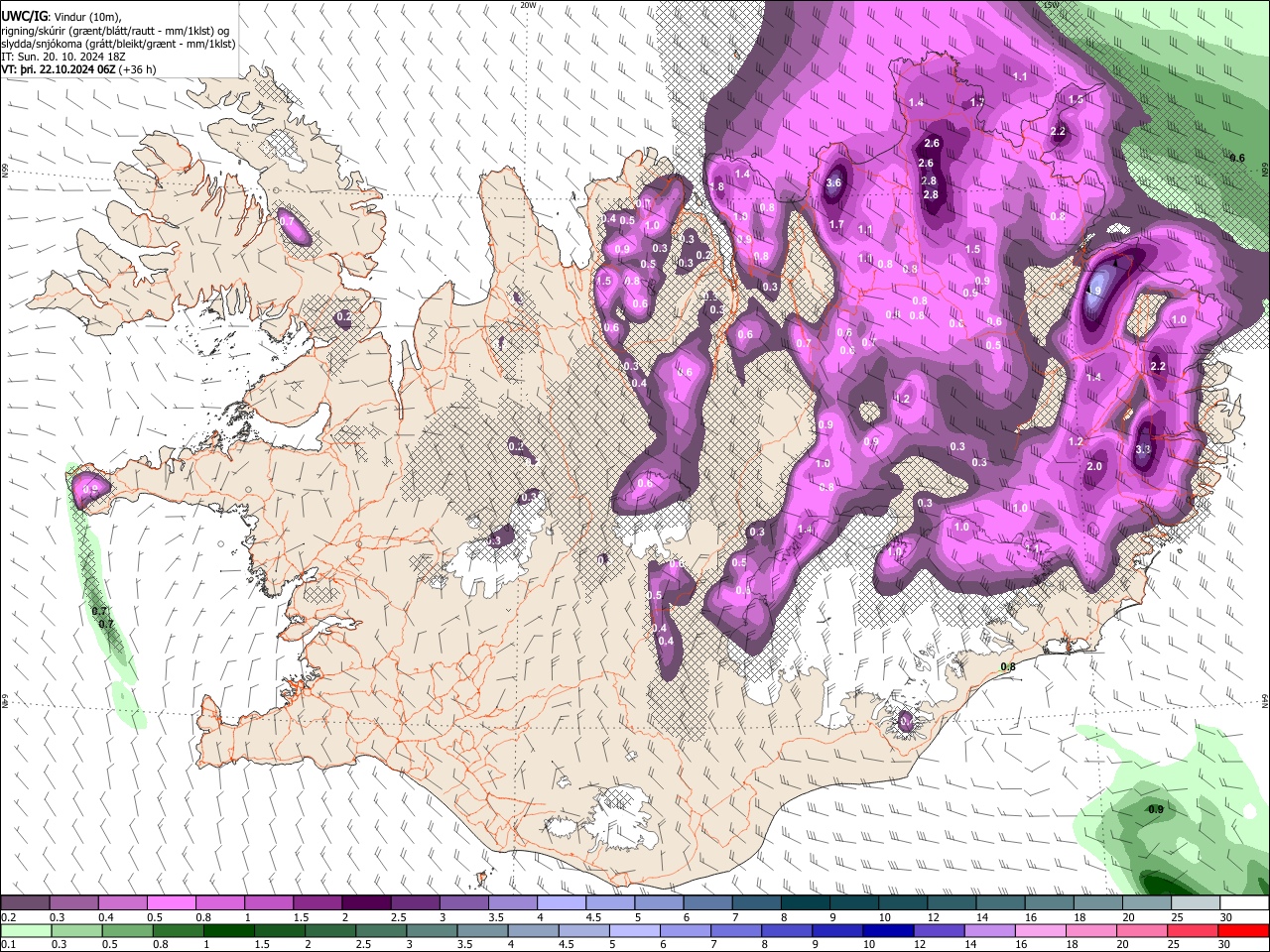Click the 3.3 snowfall value in the east

(x=1142, y=449)
